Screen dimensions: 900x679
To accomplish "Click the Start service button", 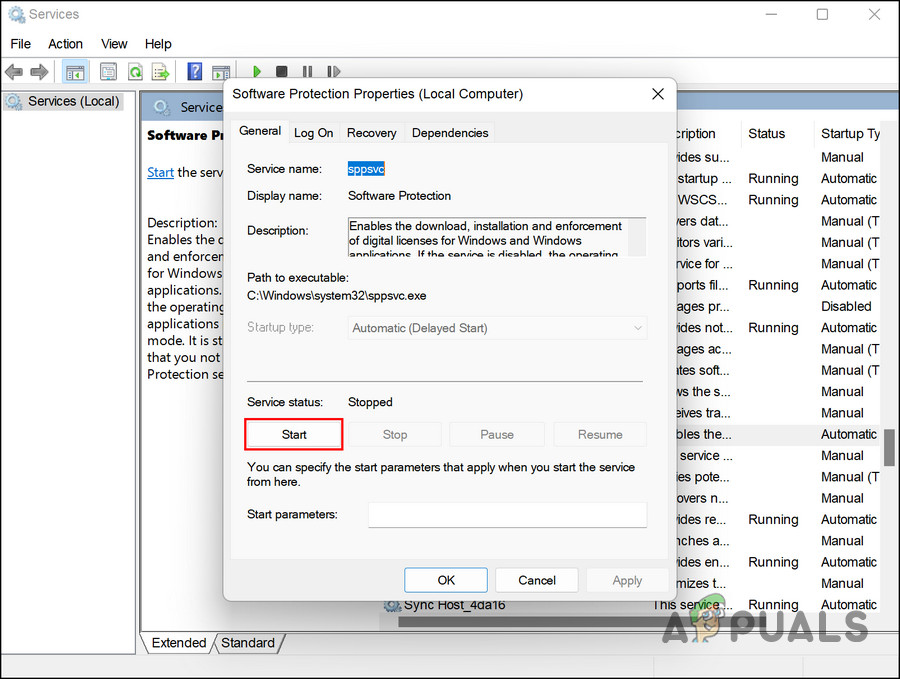I will [x=294, y=434].
